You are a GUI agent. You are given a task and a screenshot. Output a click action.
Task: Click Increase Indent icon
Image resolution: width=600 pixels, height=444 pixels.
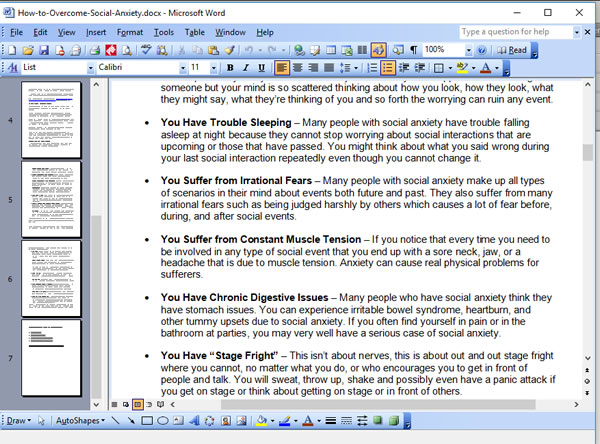420,68
